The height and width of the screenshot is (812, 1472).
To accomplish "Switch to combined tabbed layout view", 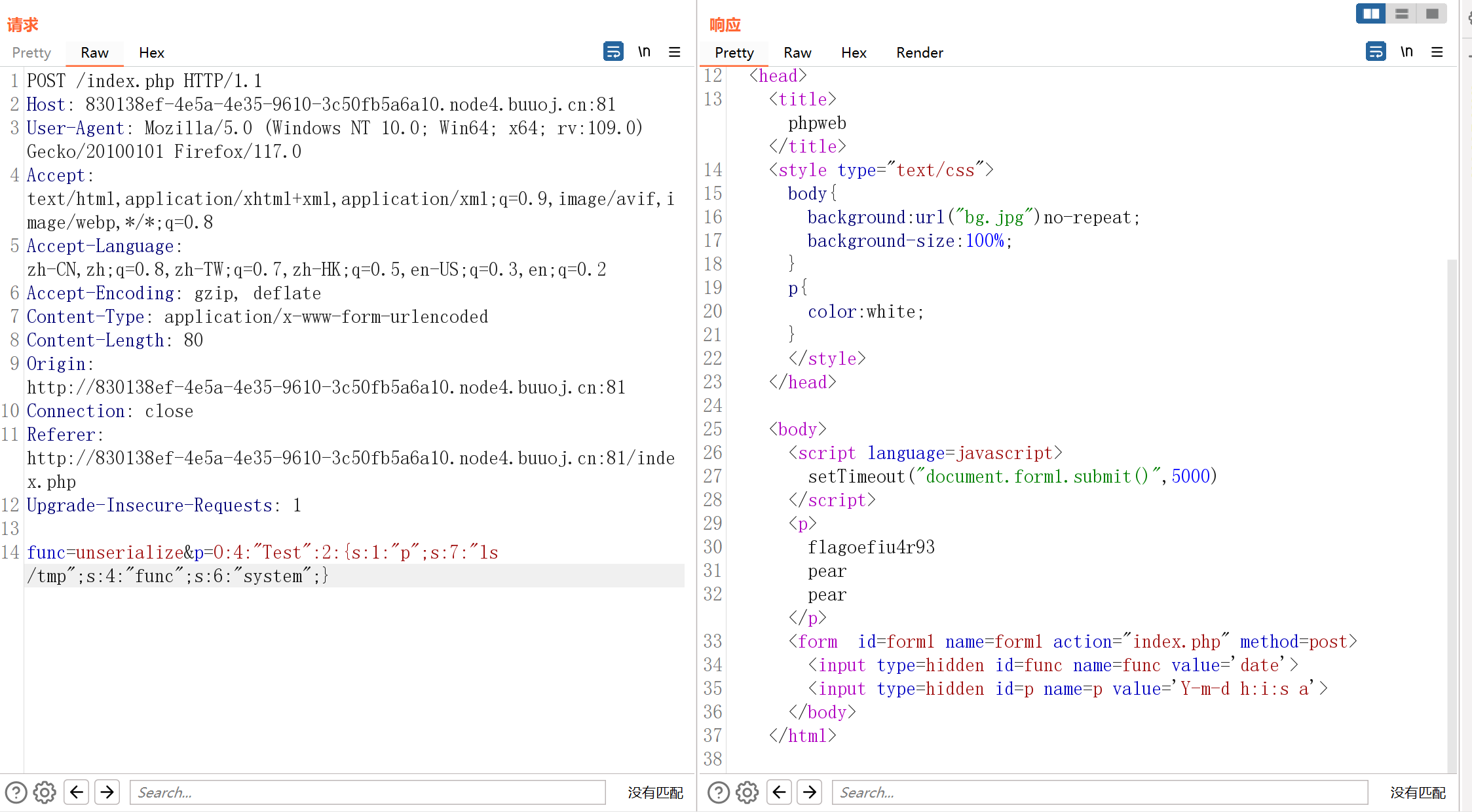I will 1432,13.
